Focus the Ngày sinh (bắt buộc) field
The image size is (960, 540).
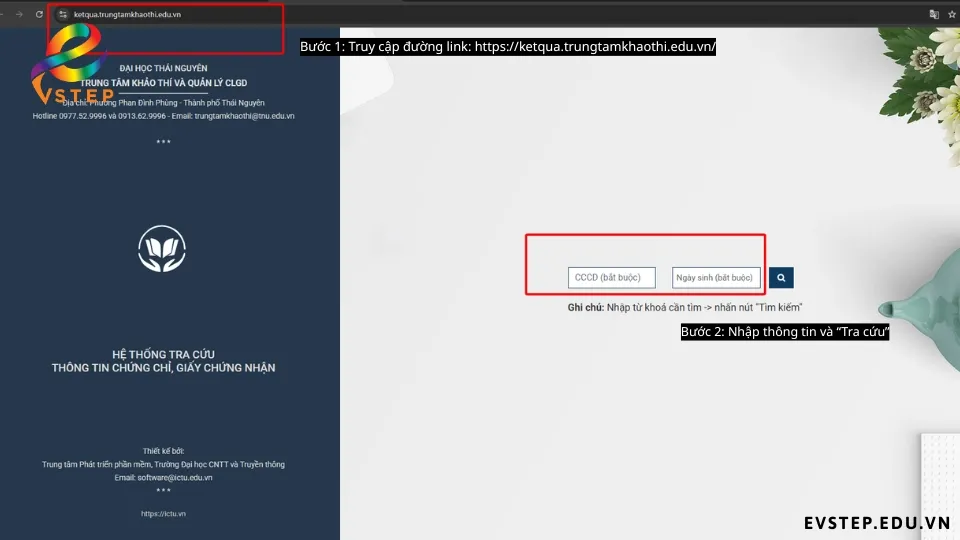716,277
